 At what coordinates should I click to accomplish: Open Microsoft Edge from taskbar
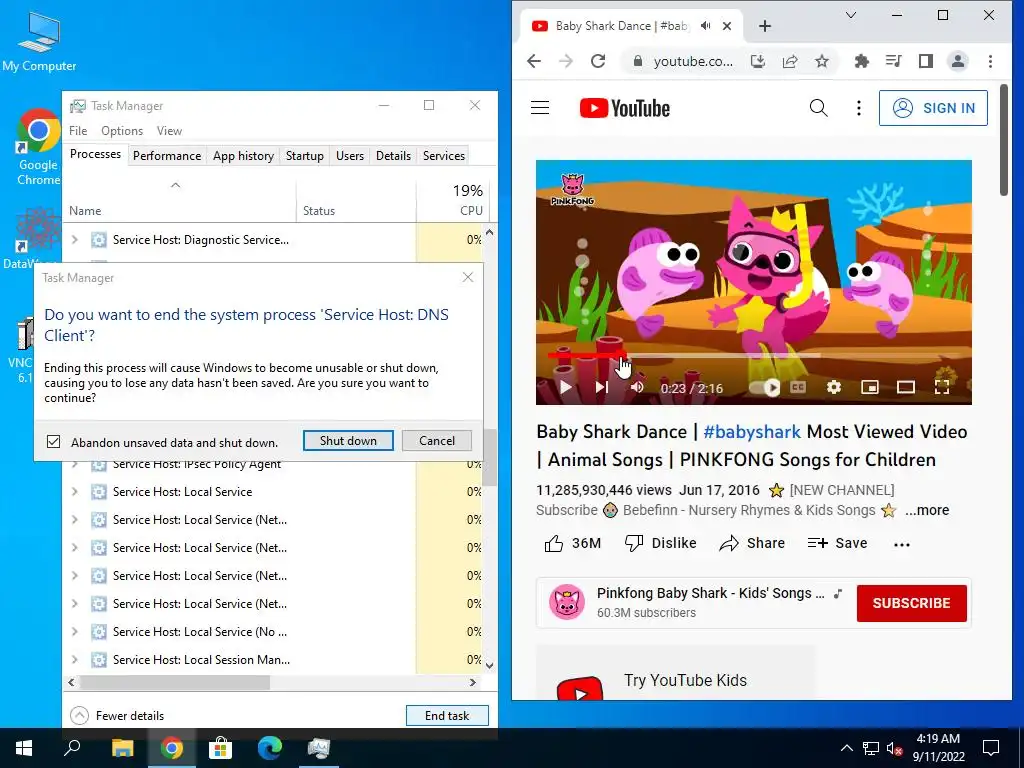pyautogui.click(x=269, y=748)
